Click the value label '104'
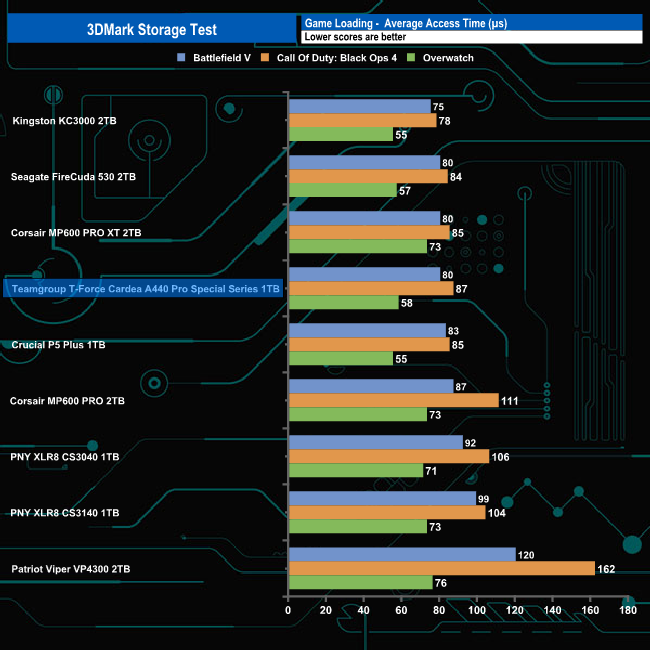Viewport: 650px width, 650px height. click(x=497, y=513)
